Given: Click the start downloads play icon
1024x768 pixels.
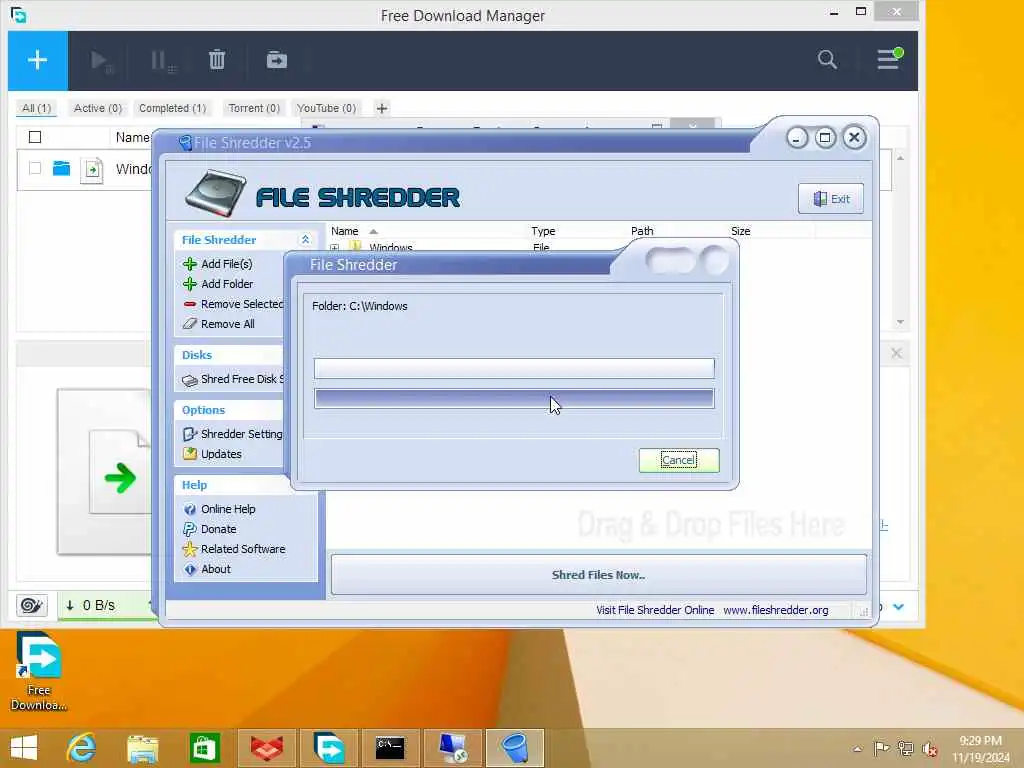Looking at the screenshot, I should point(101,61).
